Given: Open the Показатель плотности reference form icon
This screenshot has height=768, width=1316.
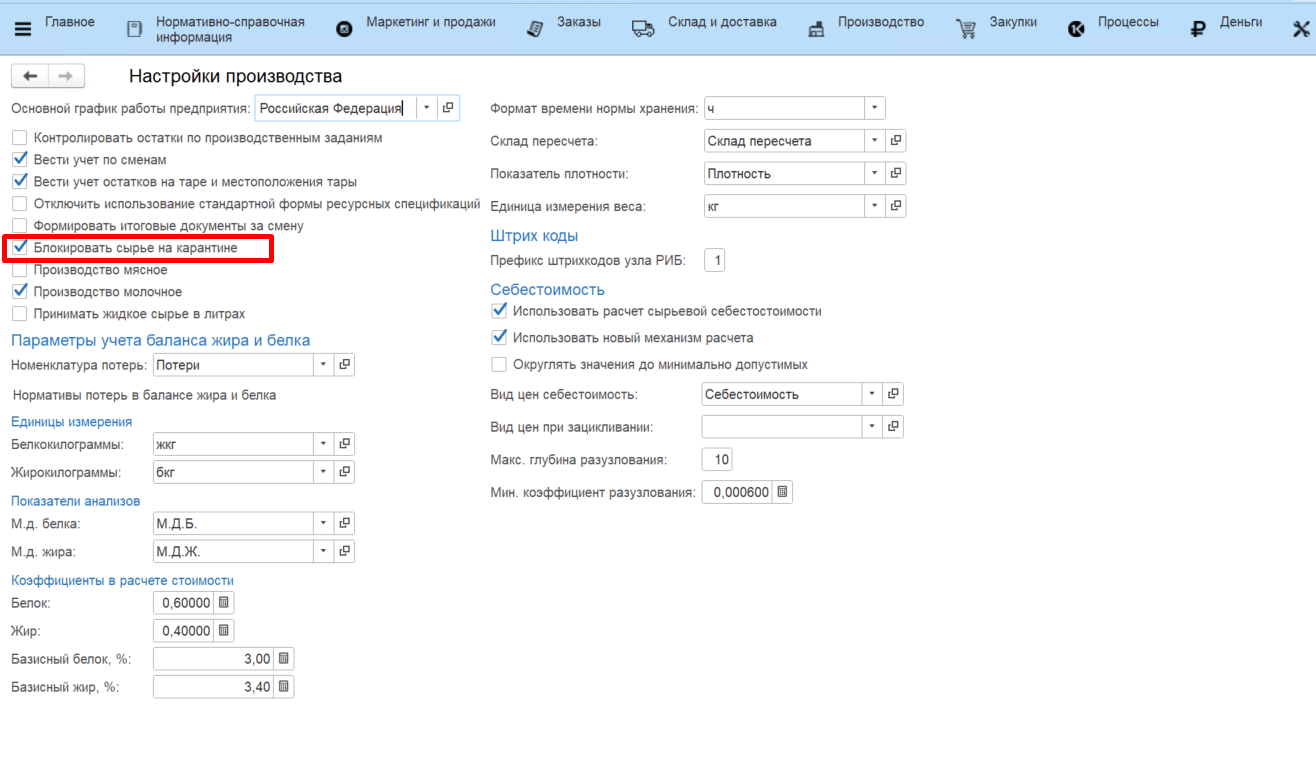Looking at the screenshot, I should point(896,173).
